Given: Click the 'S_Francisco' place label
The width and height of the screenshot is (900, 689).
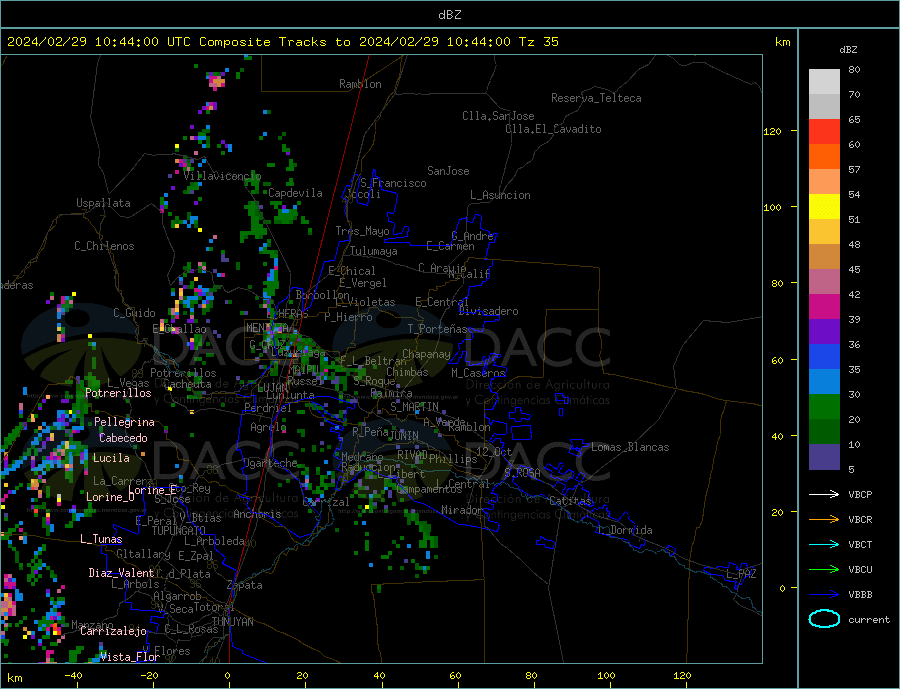Looking at the screenshot, I should pyautogui.click(x=393, y=183).
